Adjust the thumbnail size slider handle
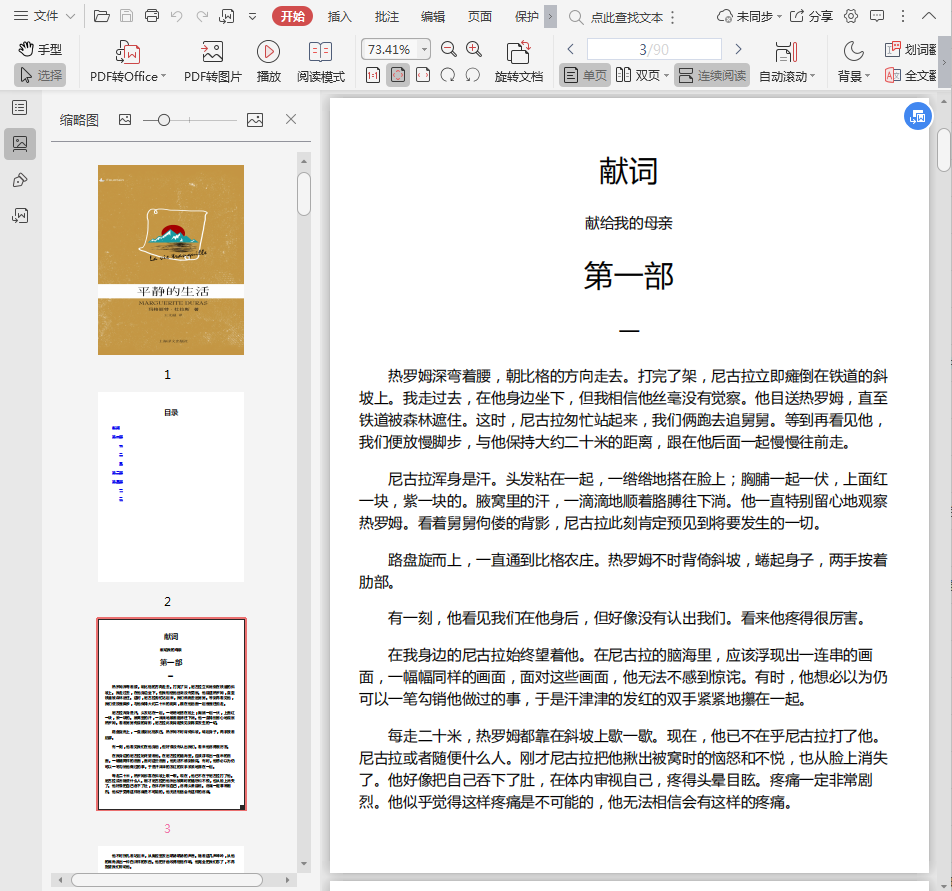 [x=164, y=120]
